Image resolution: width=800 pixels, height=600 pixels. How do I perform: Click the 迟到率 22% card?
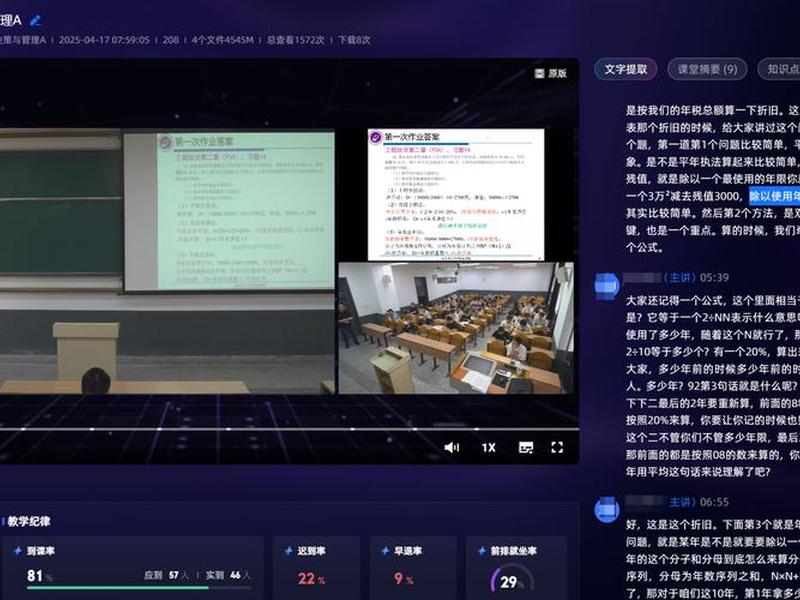[x=316, y=568]
